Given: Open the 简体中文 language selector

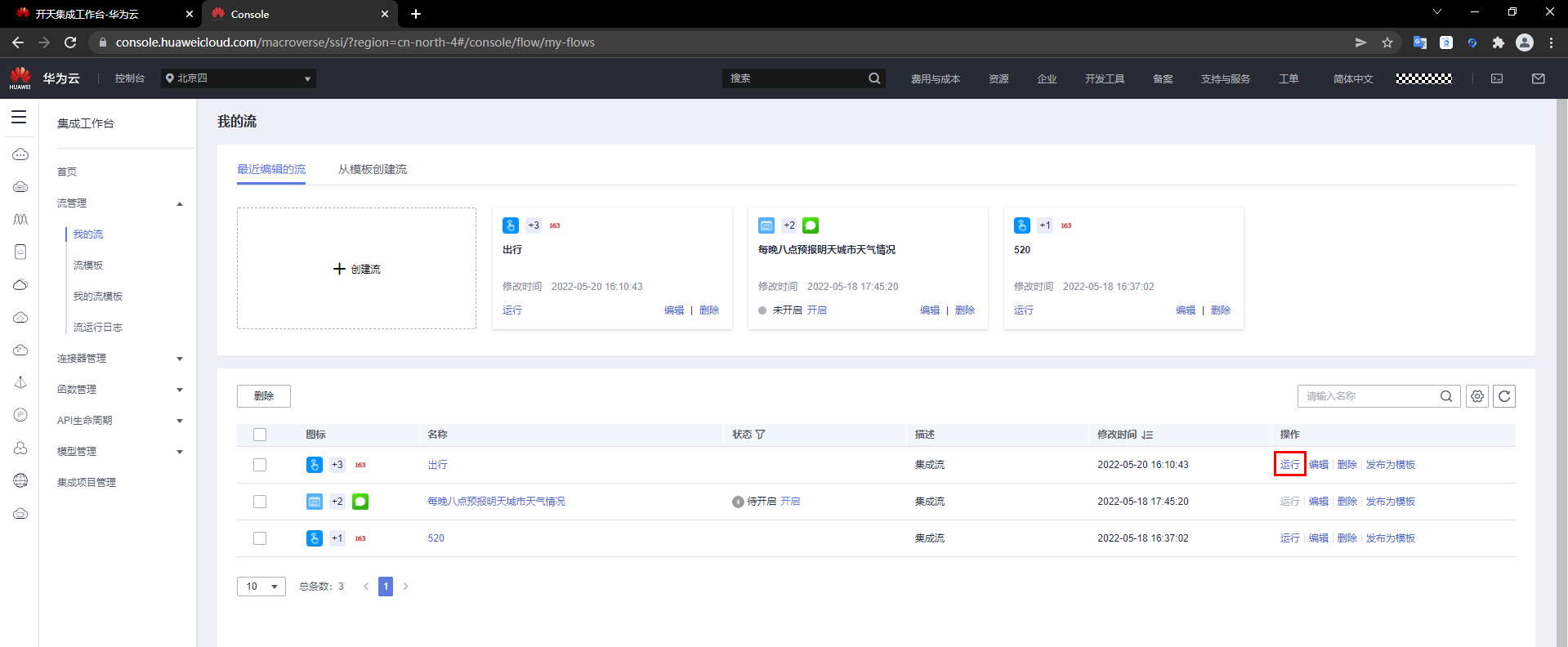Looking at the screenshot, I should point(1353,79).
